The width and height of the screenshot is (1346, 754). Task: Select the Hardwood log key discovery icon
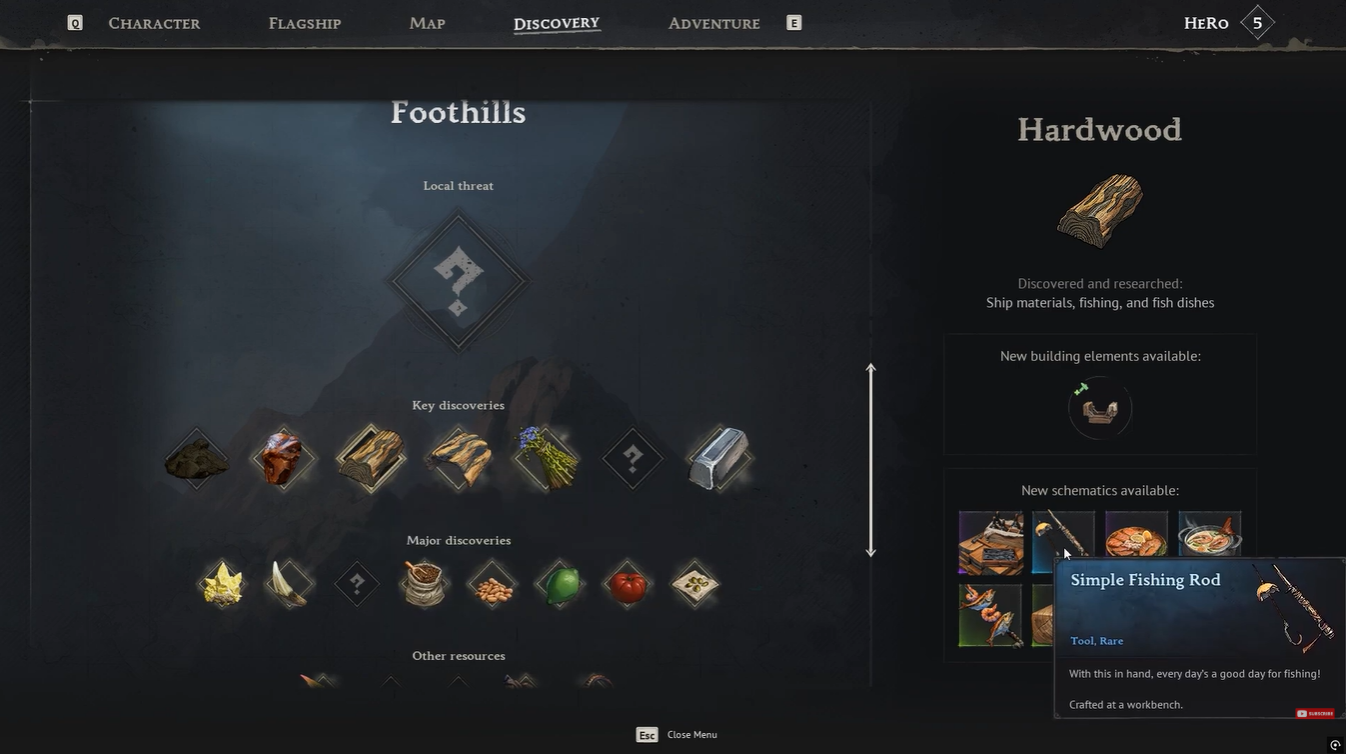[371, 459]
